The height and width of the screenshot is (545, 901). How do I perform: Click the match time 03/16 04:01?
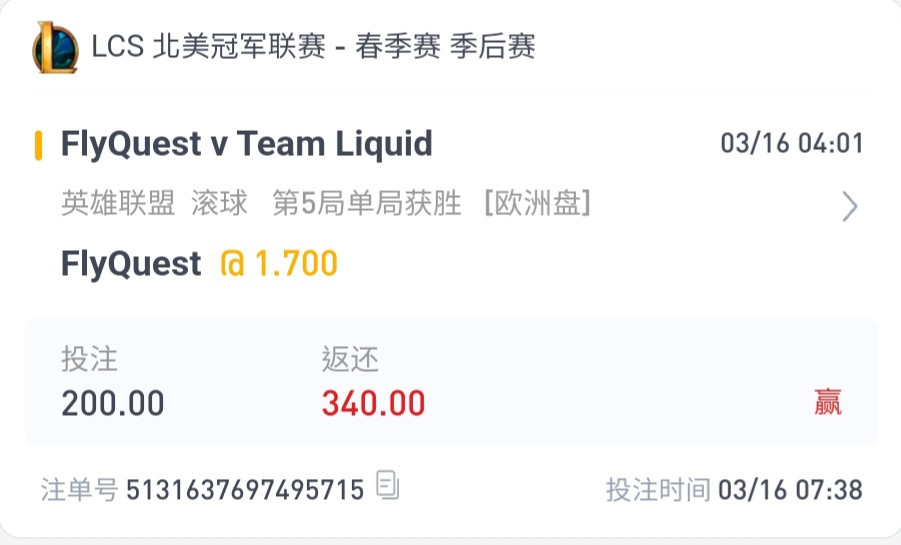792,143
